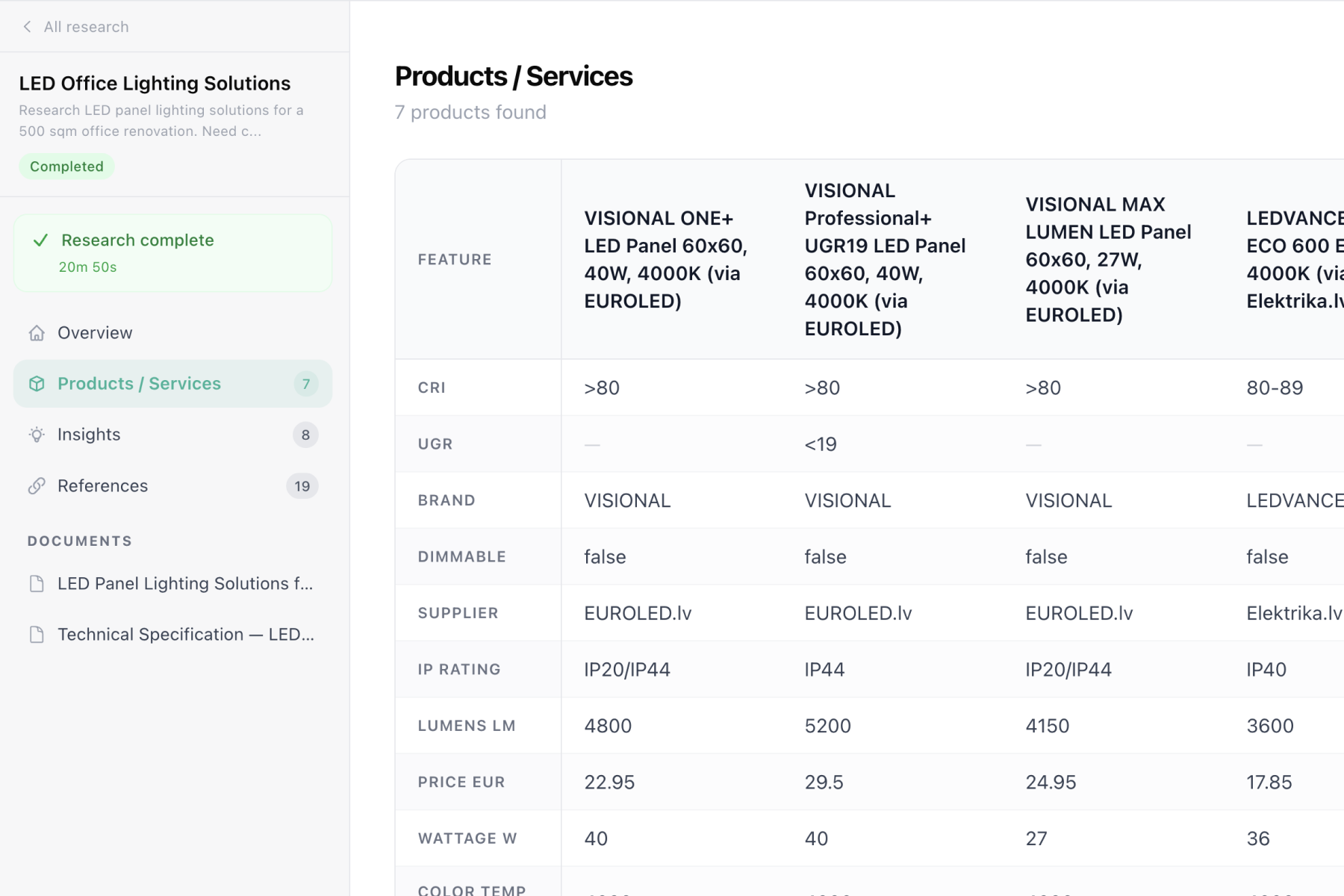Image resolution: width=1344 pixels, height=896 pixels.
Task: Click the Insights lightbulb icon
Action: 37,435
